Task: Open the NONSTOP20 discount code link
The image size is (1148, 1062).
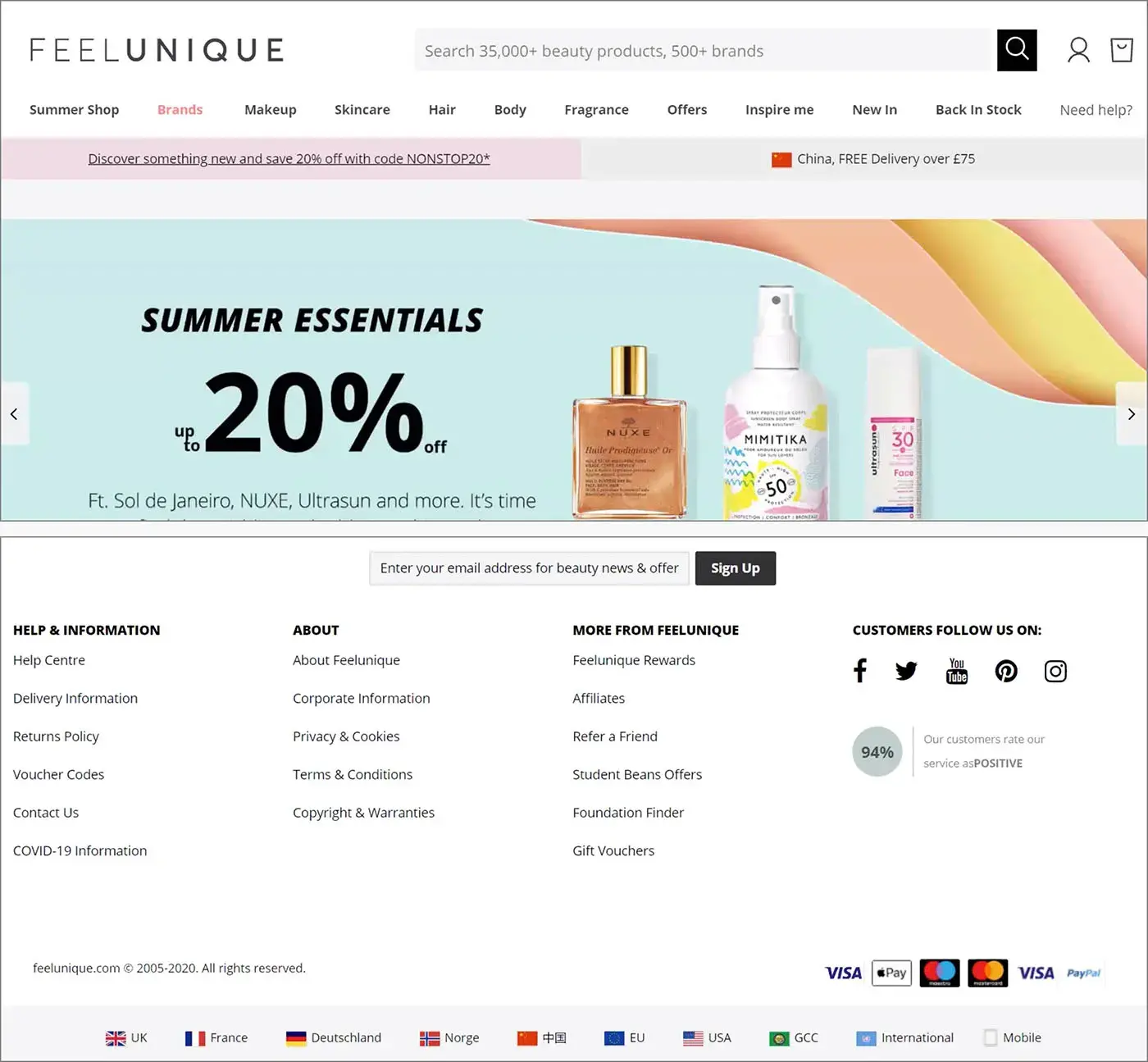Action: click(289, 159)
